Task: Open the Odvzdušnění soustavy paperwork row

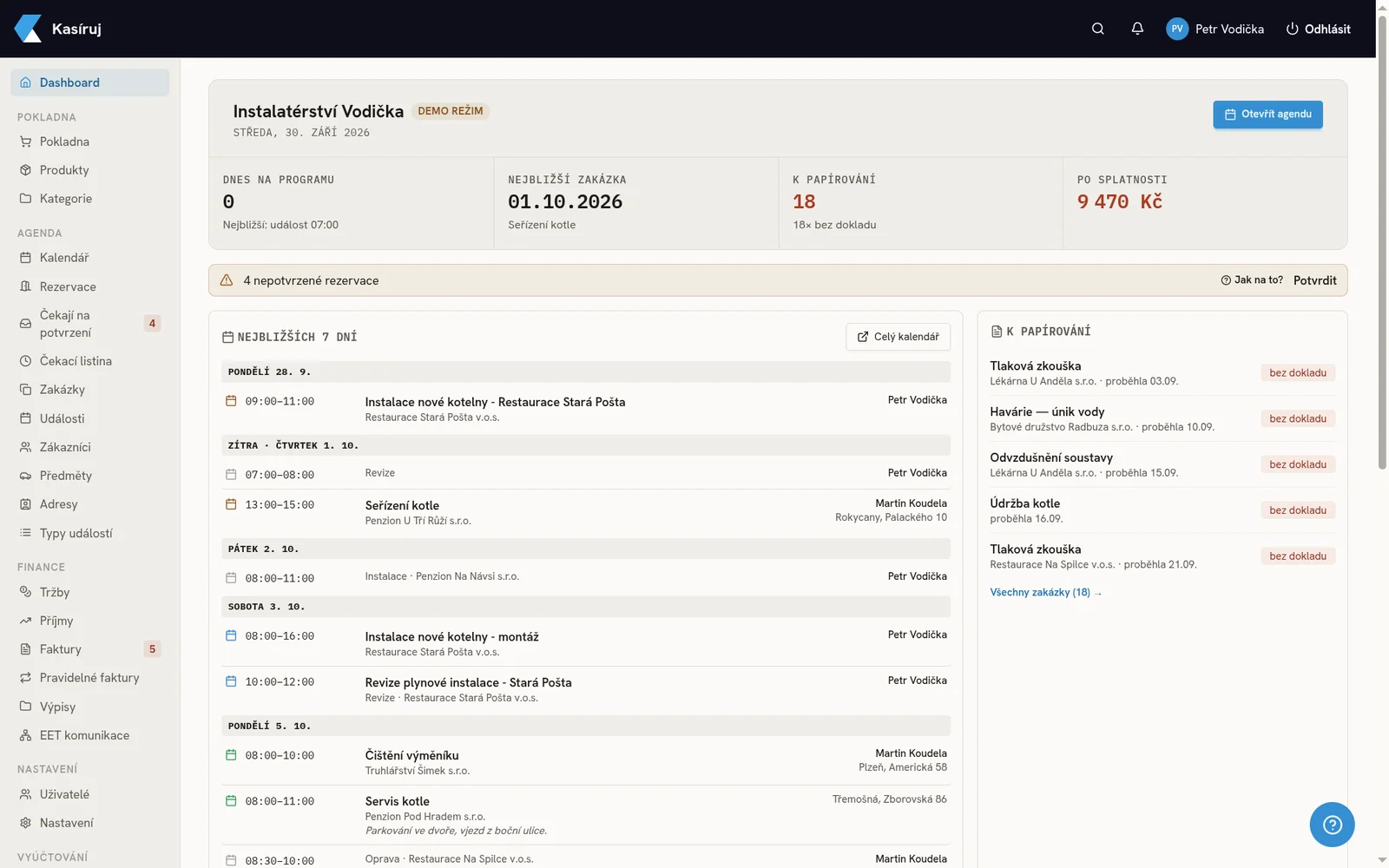Action: [x=1162, y=464]
